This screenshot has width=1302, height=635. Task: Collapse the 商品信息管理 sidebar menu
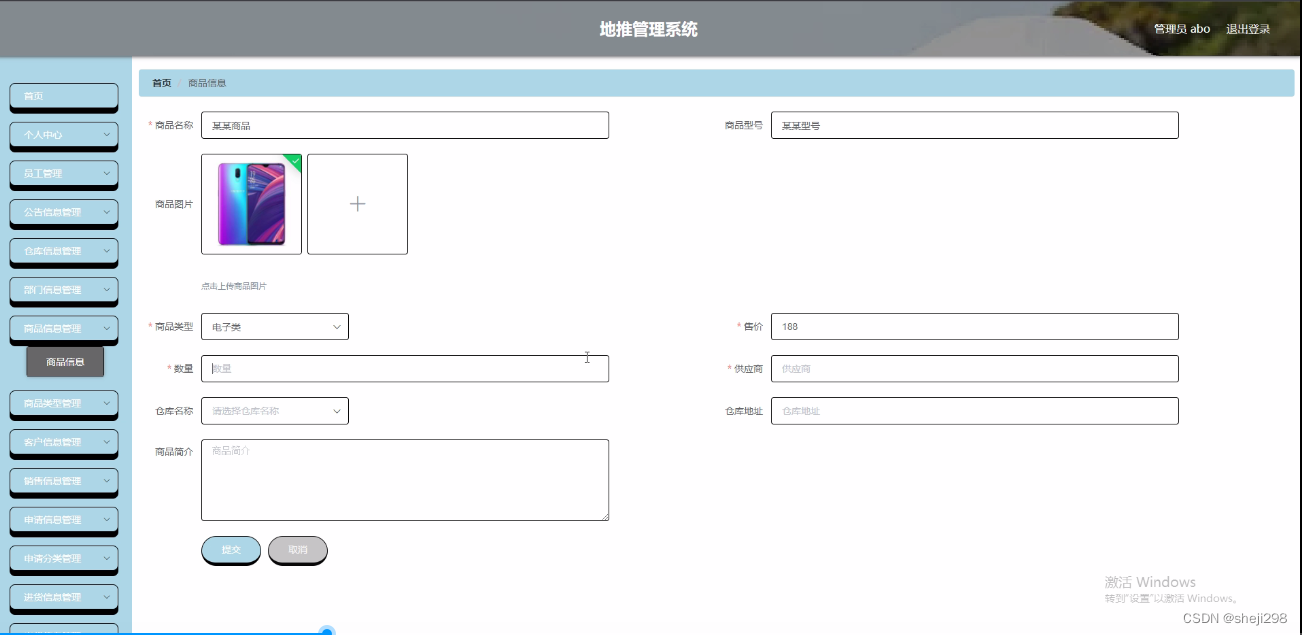click(x=63, y=328)
